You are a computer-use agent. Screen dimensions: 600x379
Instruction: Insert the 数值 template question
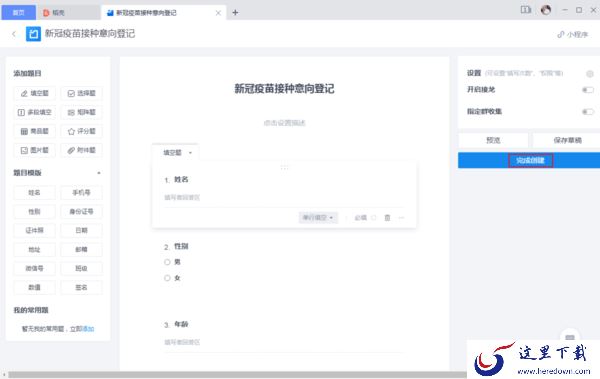pos(34,288)
